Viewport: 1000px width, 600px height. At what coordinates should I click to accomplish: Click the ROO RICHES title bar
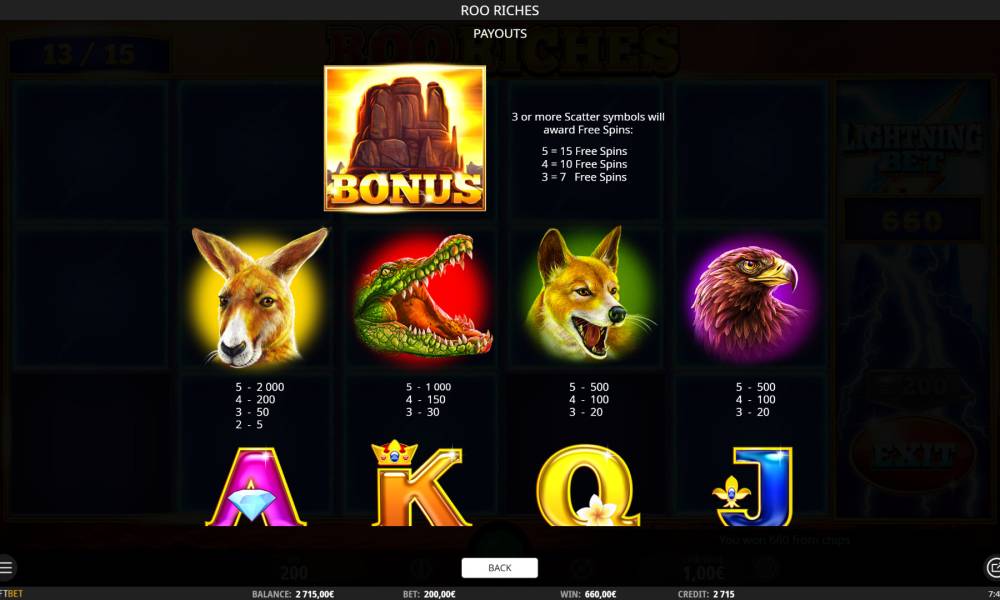pos(500,10)
